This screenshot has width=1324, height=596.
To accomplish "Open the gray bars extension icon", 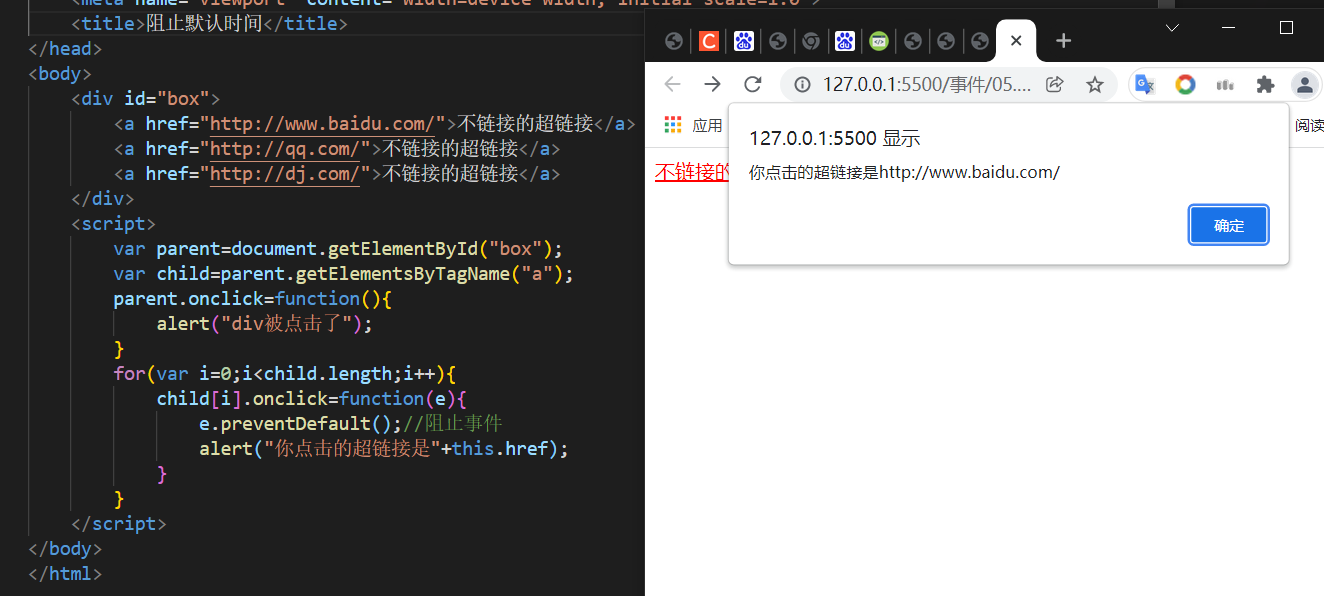I will (x=1225, y=85).
